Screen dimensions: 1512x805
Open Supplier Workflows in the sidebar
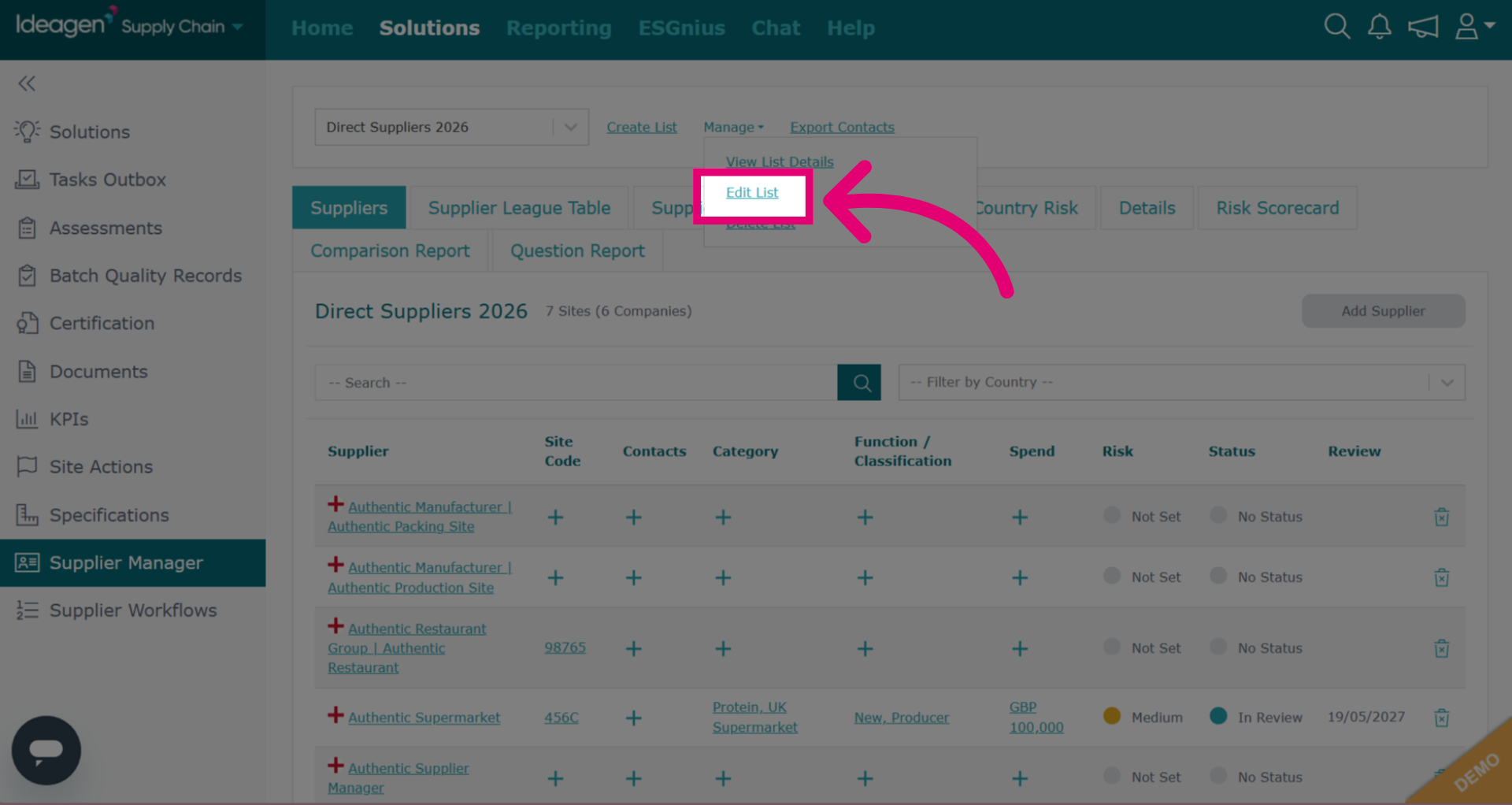(132, 610)
